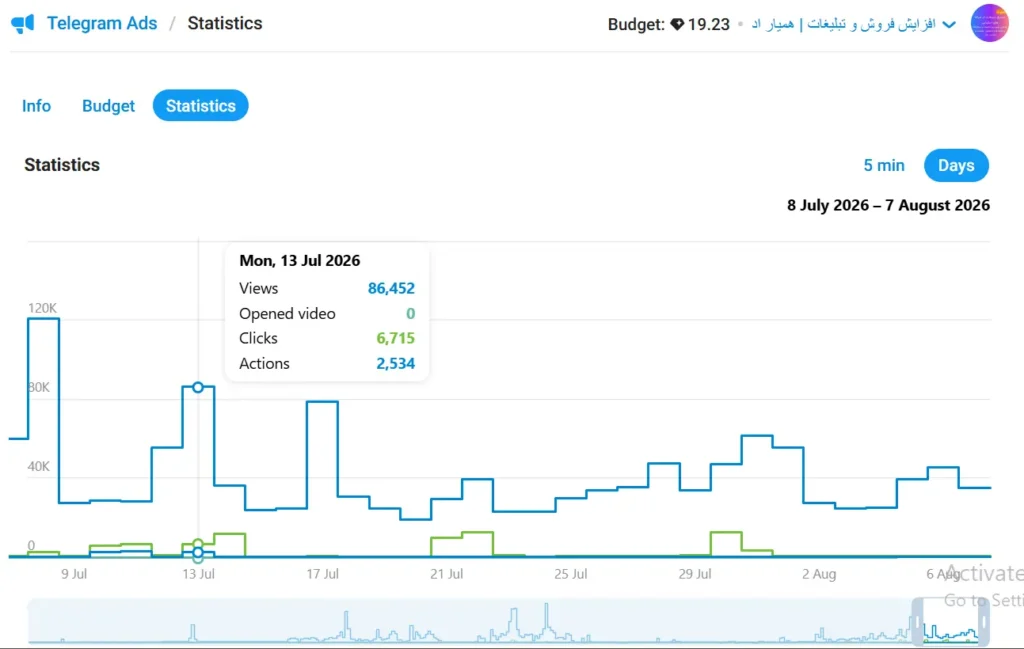The height and width of the screenshot is (649, 1024).
Task: Click the 25 Jul axis label
Action: pos(571,574)
